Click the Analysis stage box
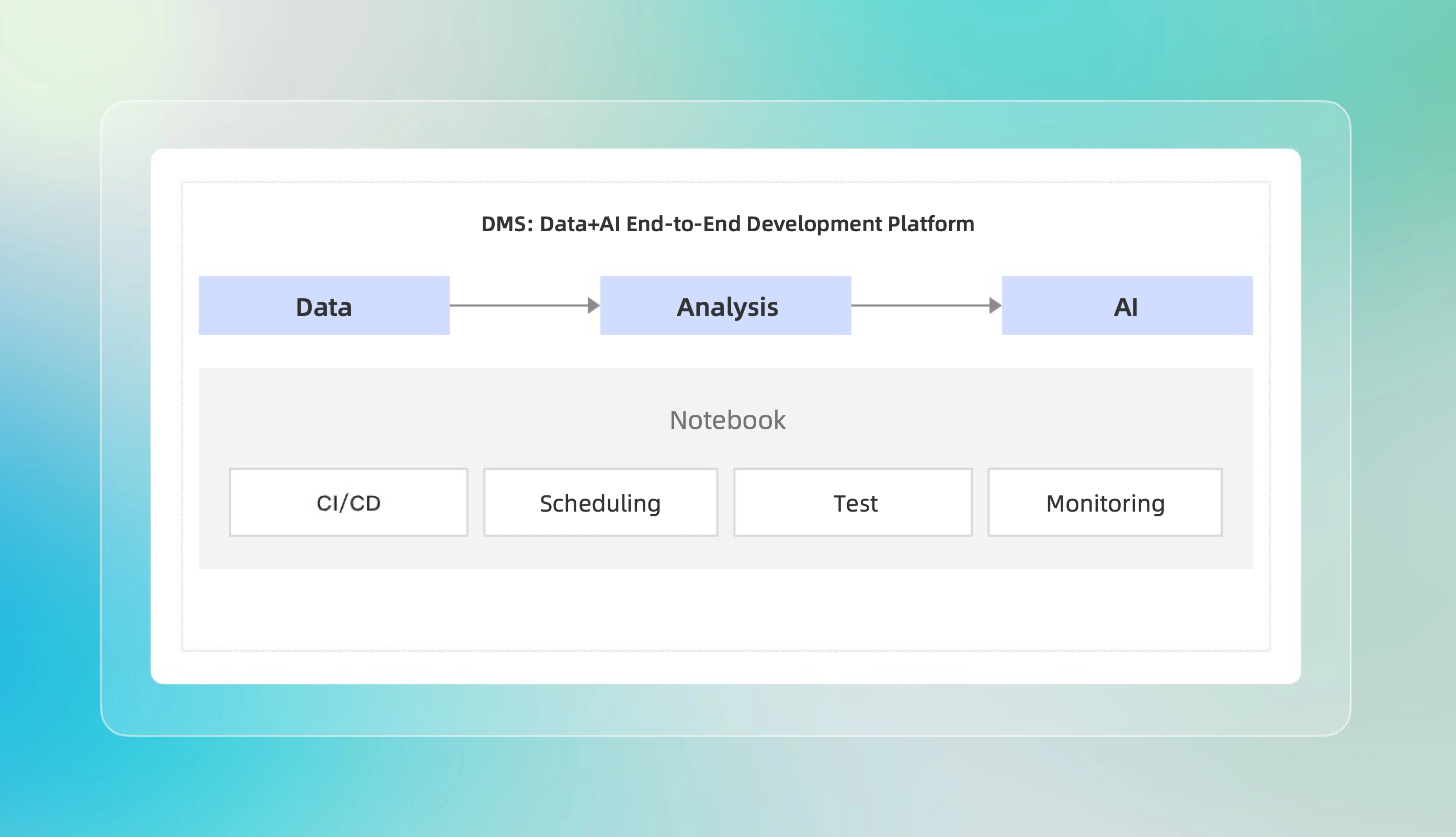 (726, 306)
